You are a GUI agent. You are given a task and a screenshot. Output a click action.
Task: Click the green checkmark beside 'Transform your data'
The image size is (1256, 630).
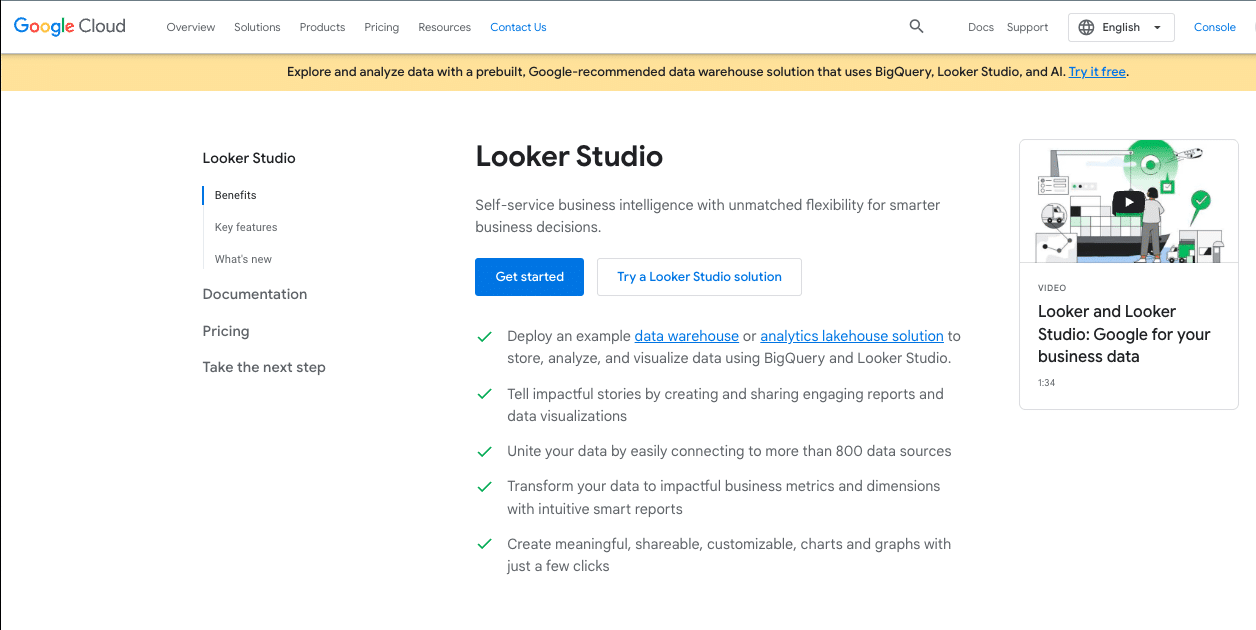(x=485, y=486)
